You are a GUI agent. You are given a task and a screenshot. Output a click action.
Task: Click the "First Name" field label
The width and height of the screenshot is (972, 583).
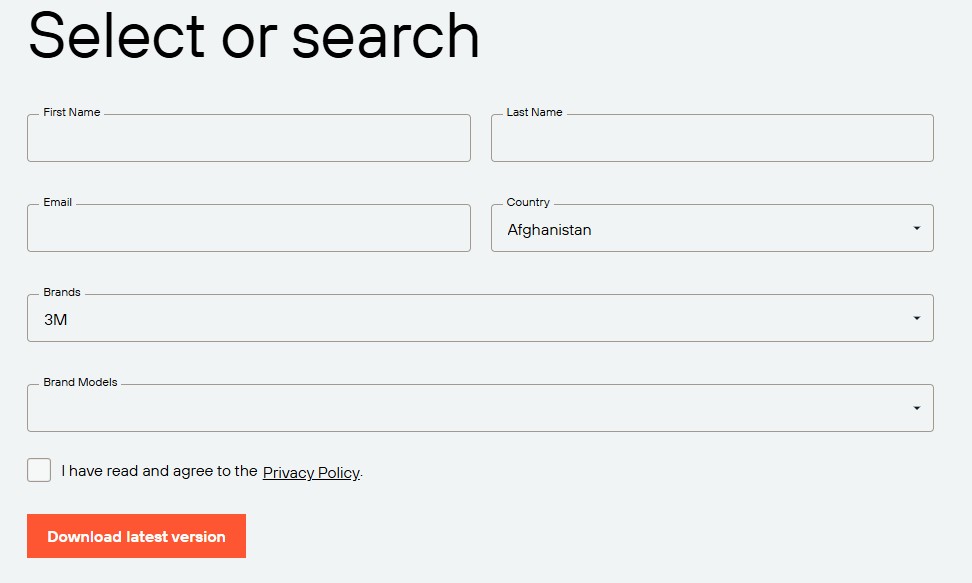72,112
